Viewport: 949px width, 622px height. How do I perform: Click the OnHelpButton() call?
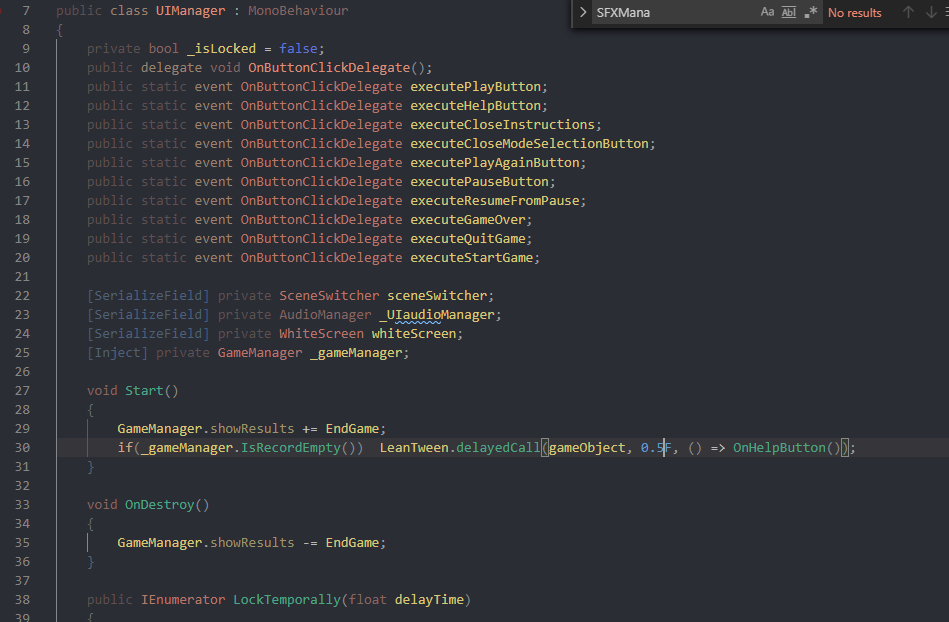(x=787, y=448)
